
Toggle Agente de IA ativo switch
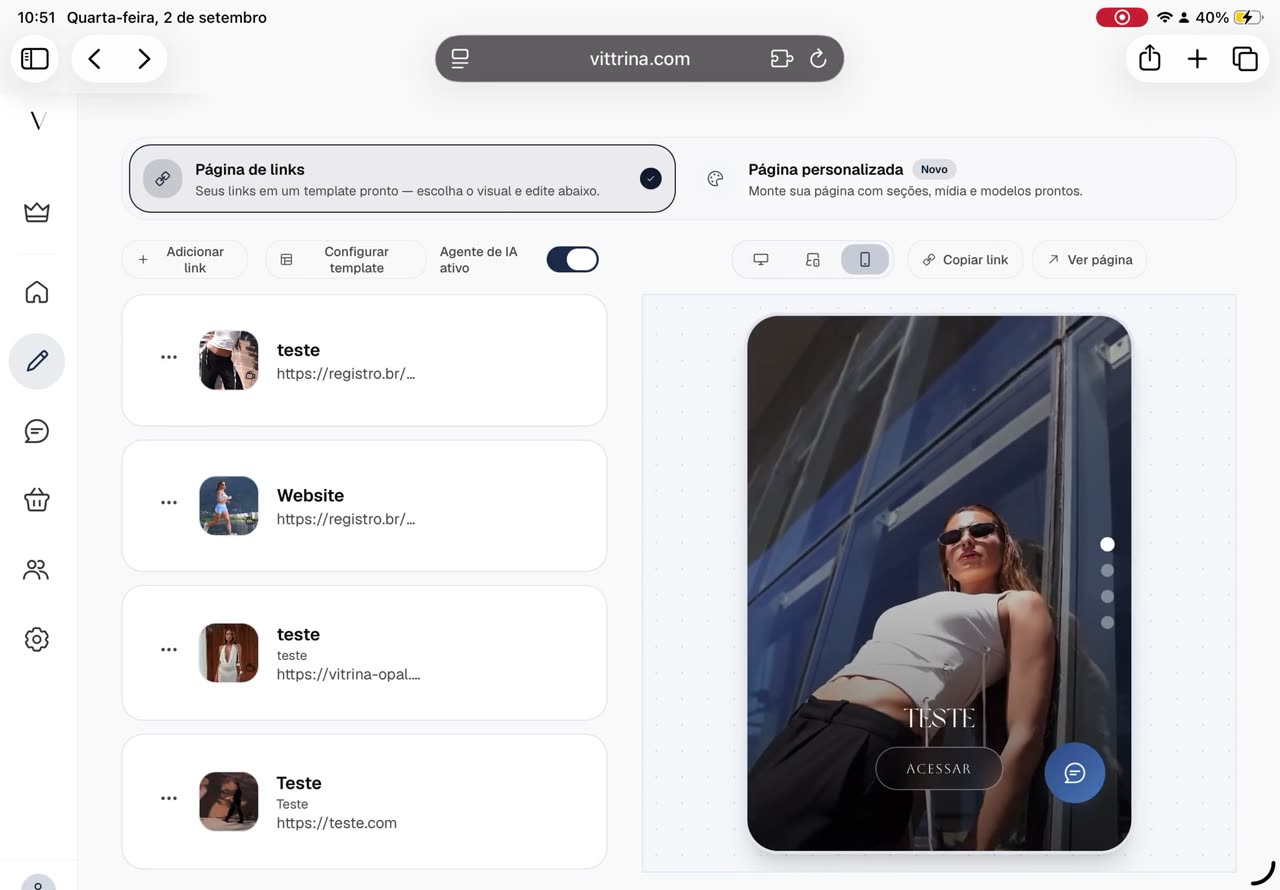572,260
